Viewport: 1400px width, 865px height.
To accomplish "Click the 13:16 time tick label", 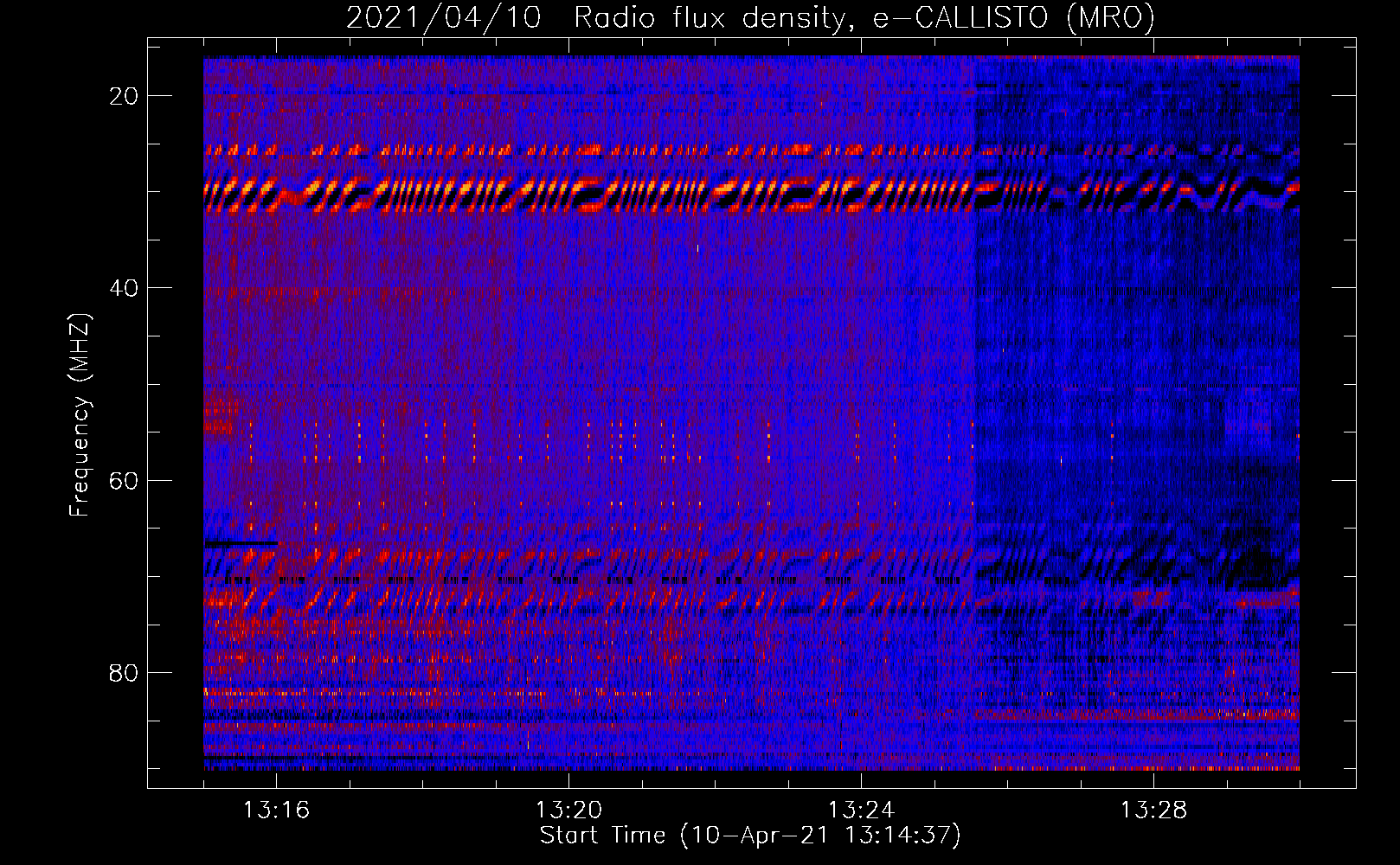I will point(276,811).
